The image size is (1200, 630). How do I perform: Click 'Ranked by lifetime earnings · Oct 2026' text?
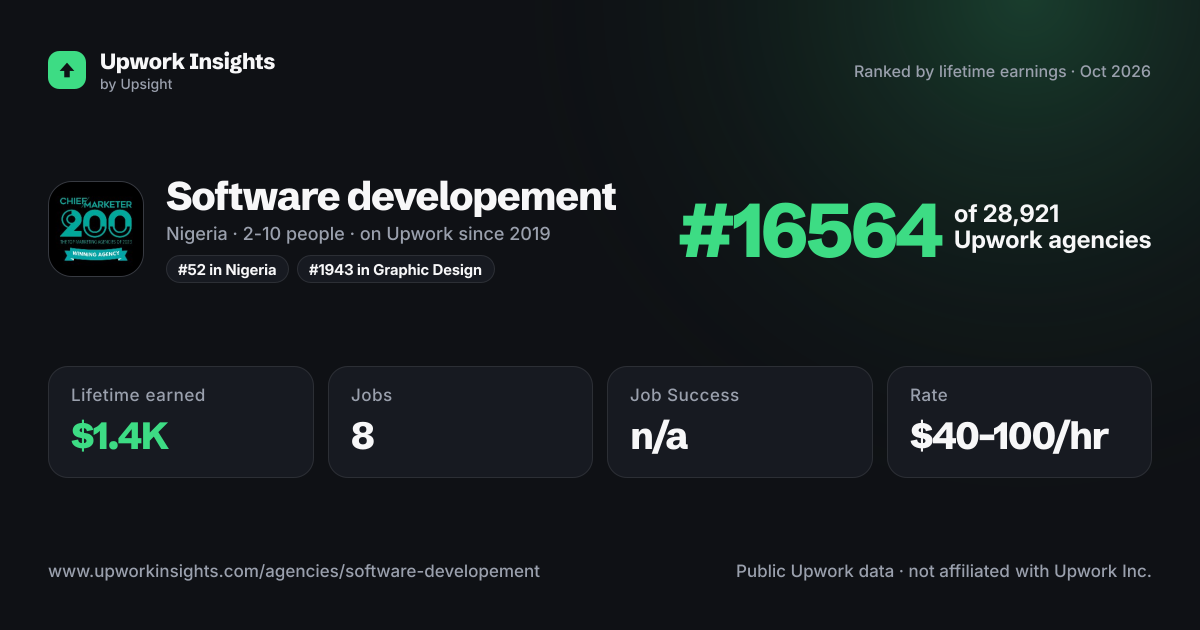1002,72
